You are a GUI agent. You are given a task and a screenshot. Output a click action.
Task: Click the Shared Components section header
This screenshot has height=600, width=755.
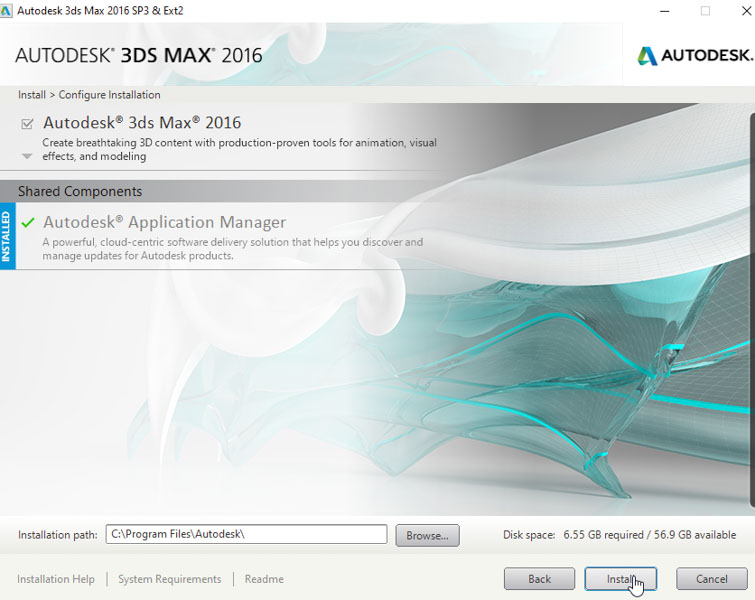coord(80,191)
